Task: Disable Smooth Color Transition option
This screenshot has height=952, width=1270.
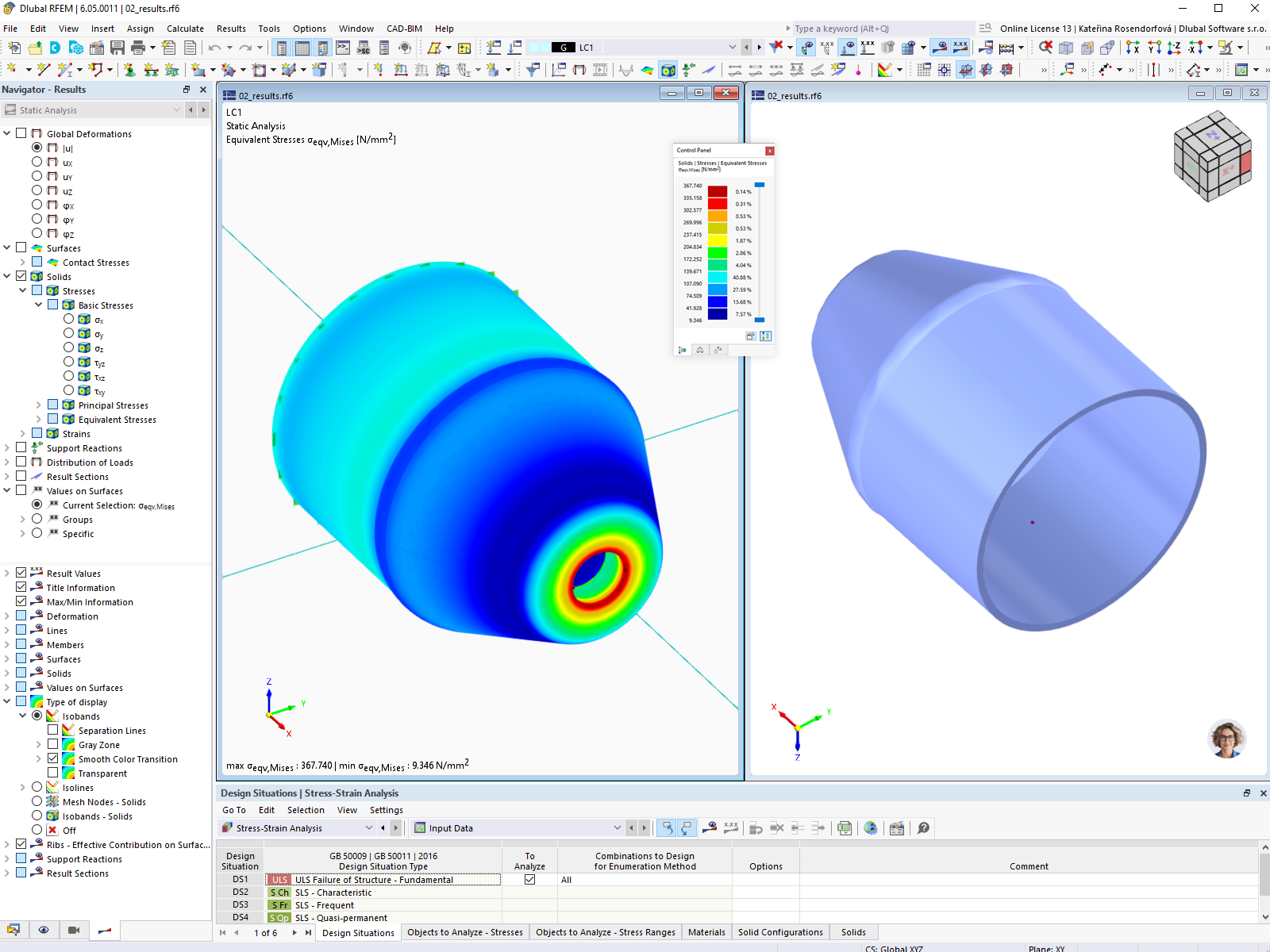Action: click(52, 758)
